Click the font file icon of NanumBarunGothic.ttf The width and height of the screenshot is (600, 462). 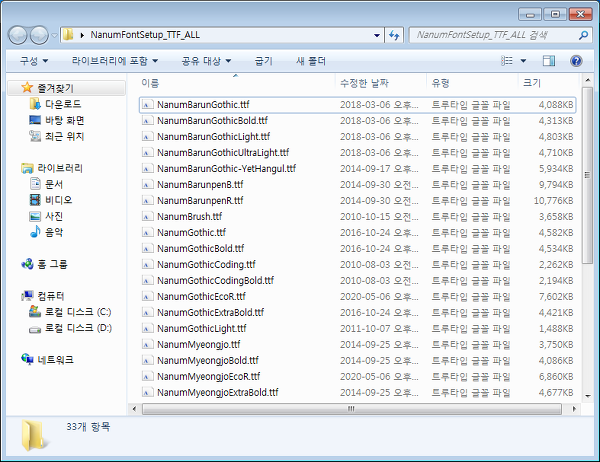(x=148, y=104)
